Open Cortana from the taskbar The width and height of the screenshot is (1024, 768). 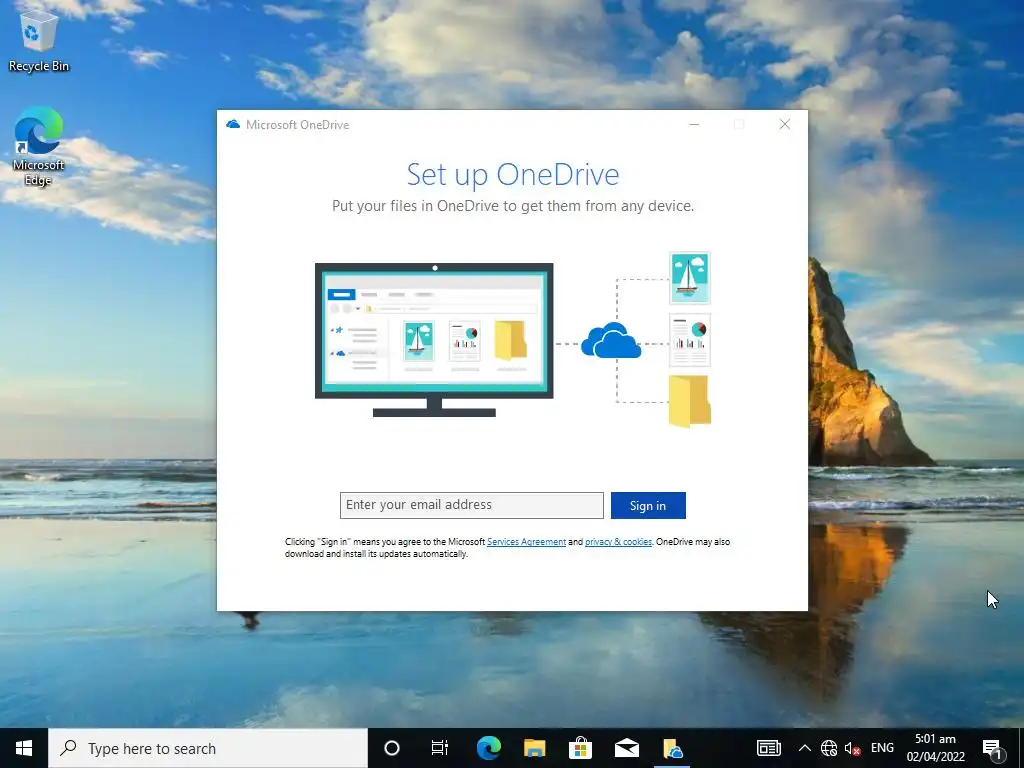click(x=392, y=748)
